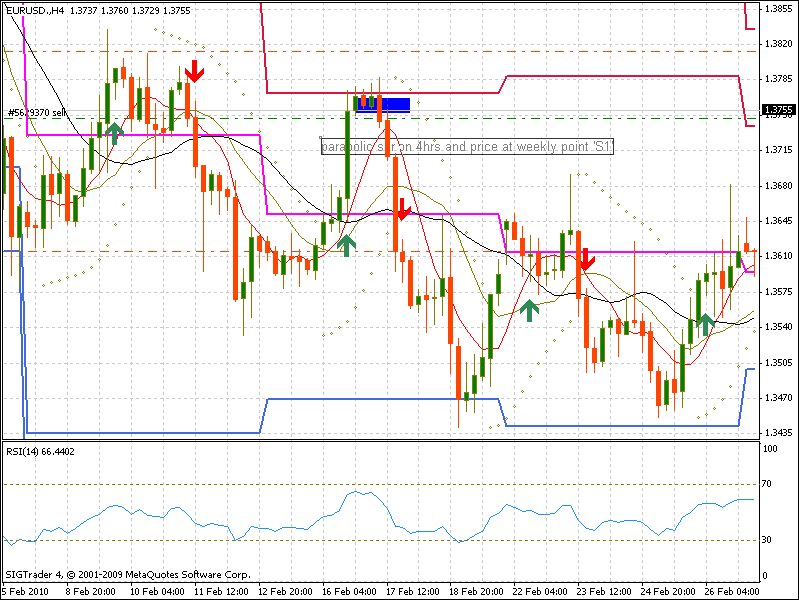This screenshot has width=799, height=600.
Task: Click the RSI(14) indicator label
Action: click(x=40, y=452)
